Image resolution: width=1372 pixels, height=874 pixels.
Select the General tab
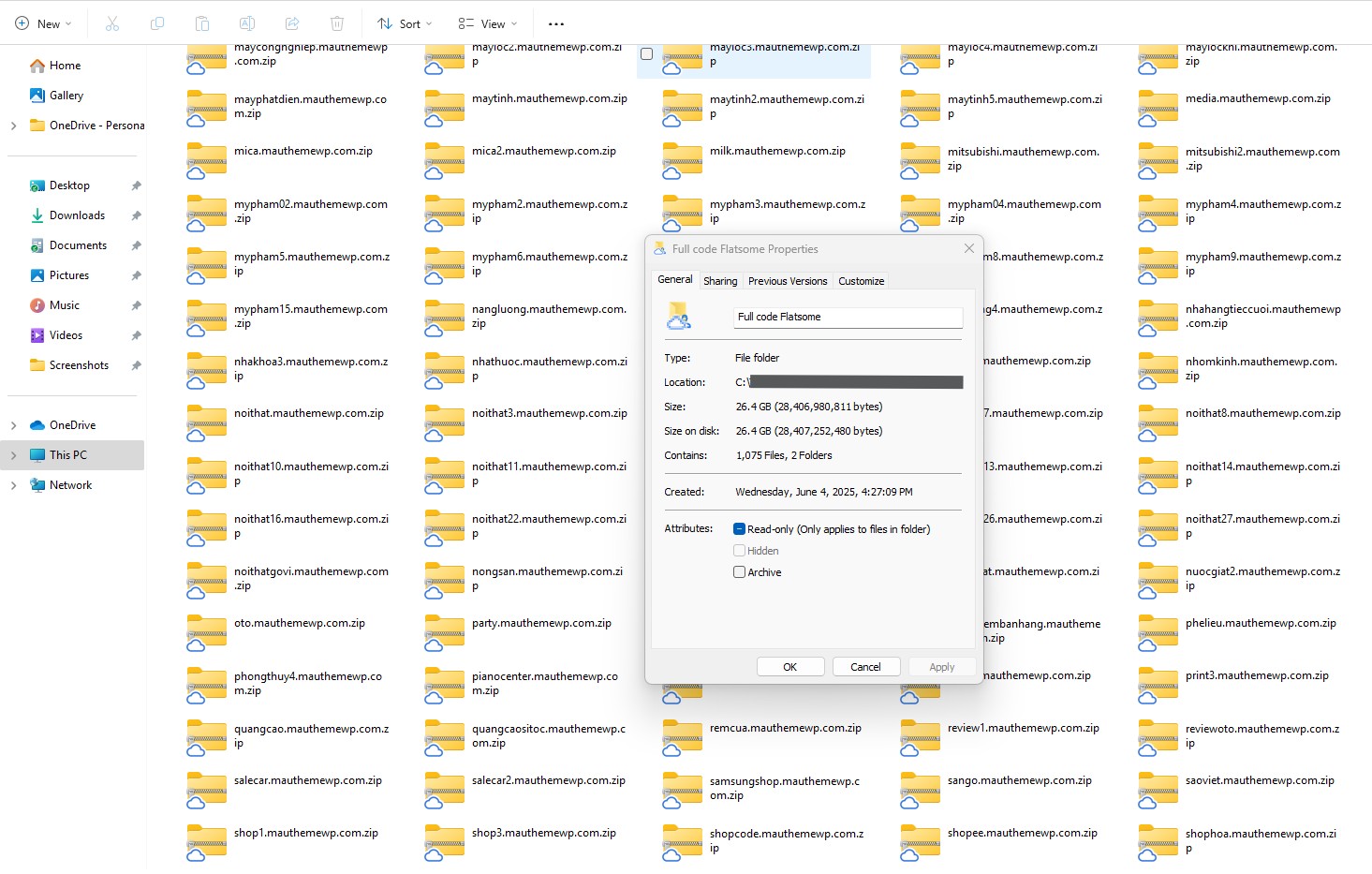675,279
